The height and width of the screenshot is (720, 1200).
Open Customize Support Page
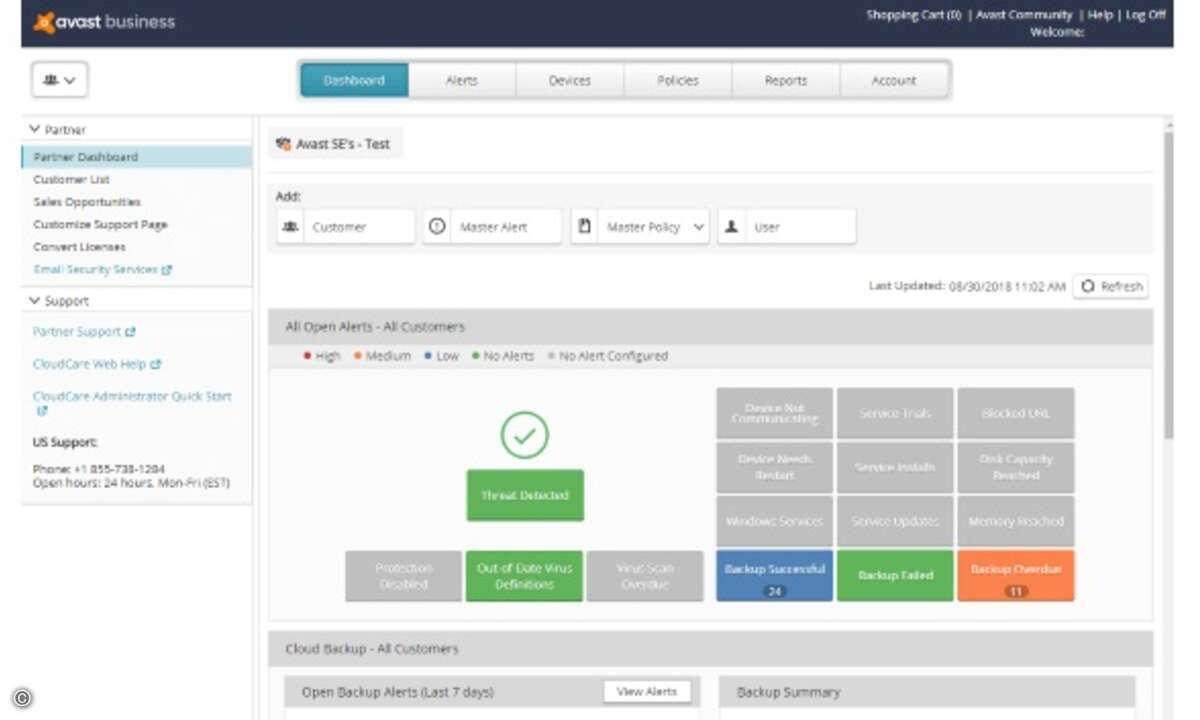(x=100, y=225)
